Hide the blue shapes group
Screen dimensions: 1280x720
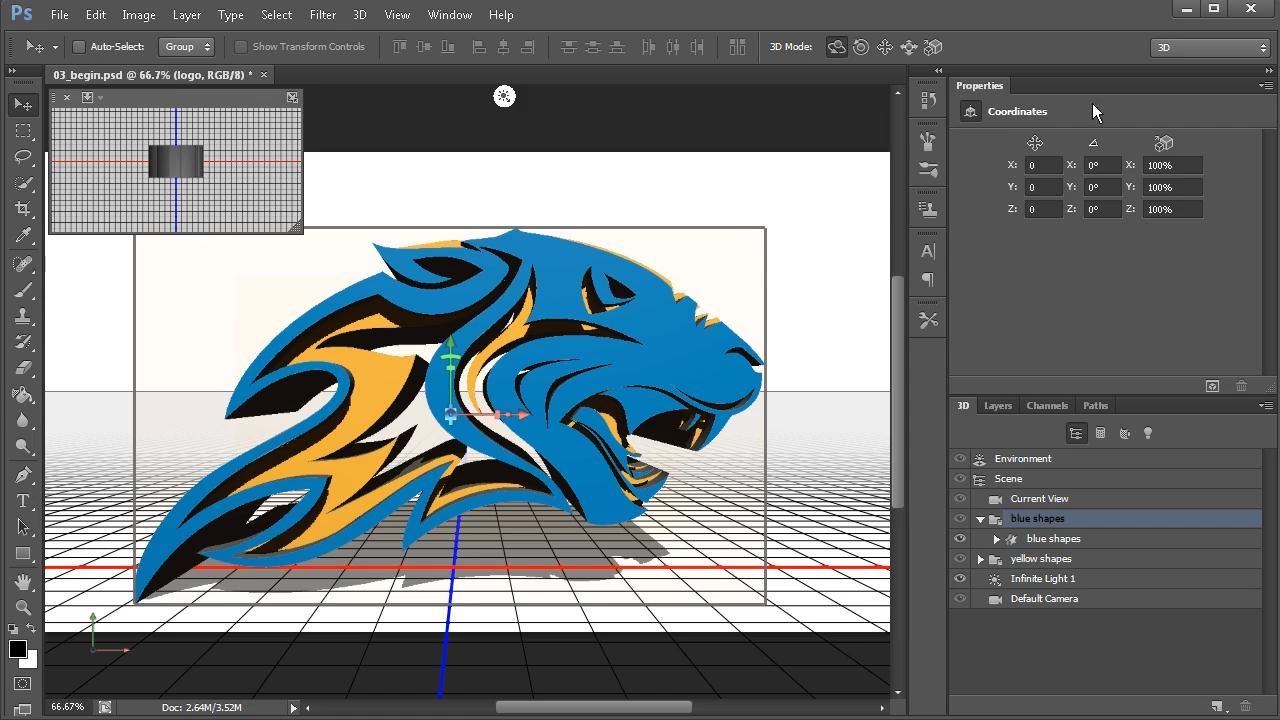pos(960,519)
